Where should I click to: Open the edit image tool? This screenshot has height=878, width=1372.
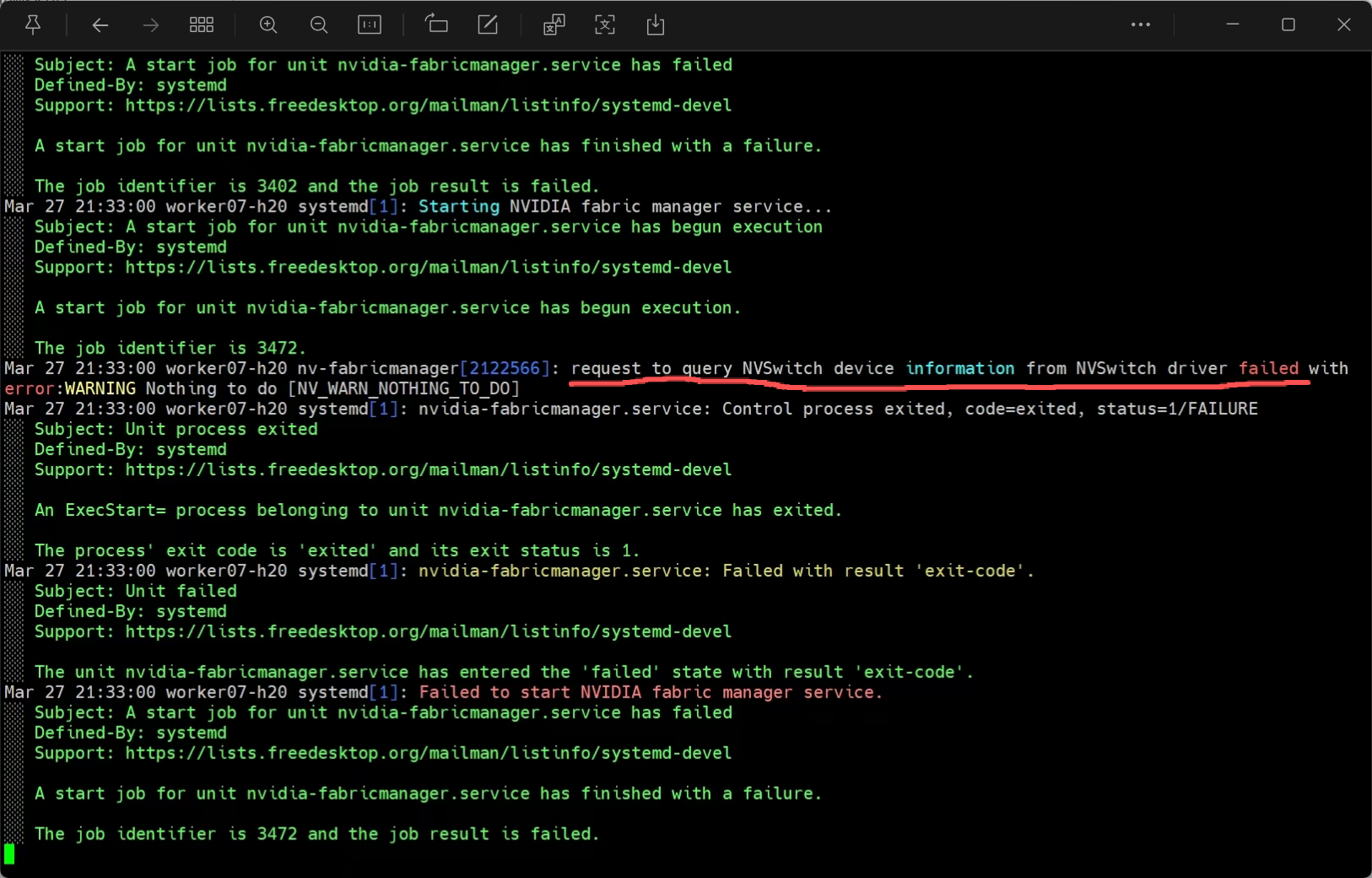488,25
